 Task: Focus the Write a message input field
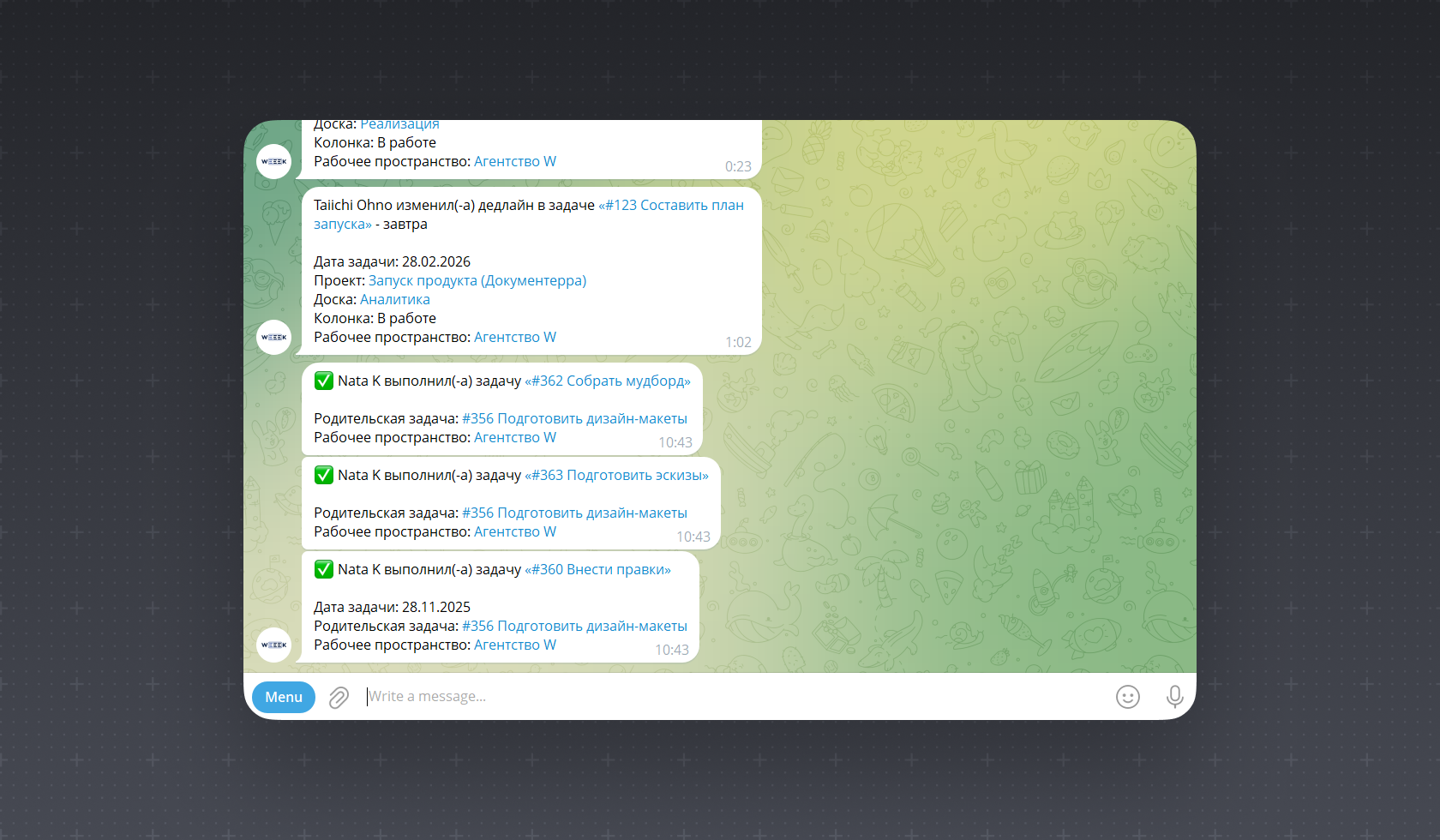(x=729, y=697)
